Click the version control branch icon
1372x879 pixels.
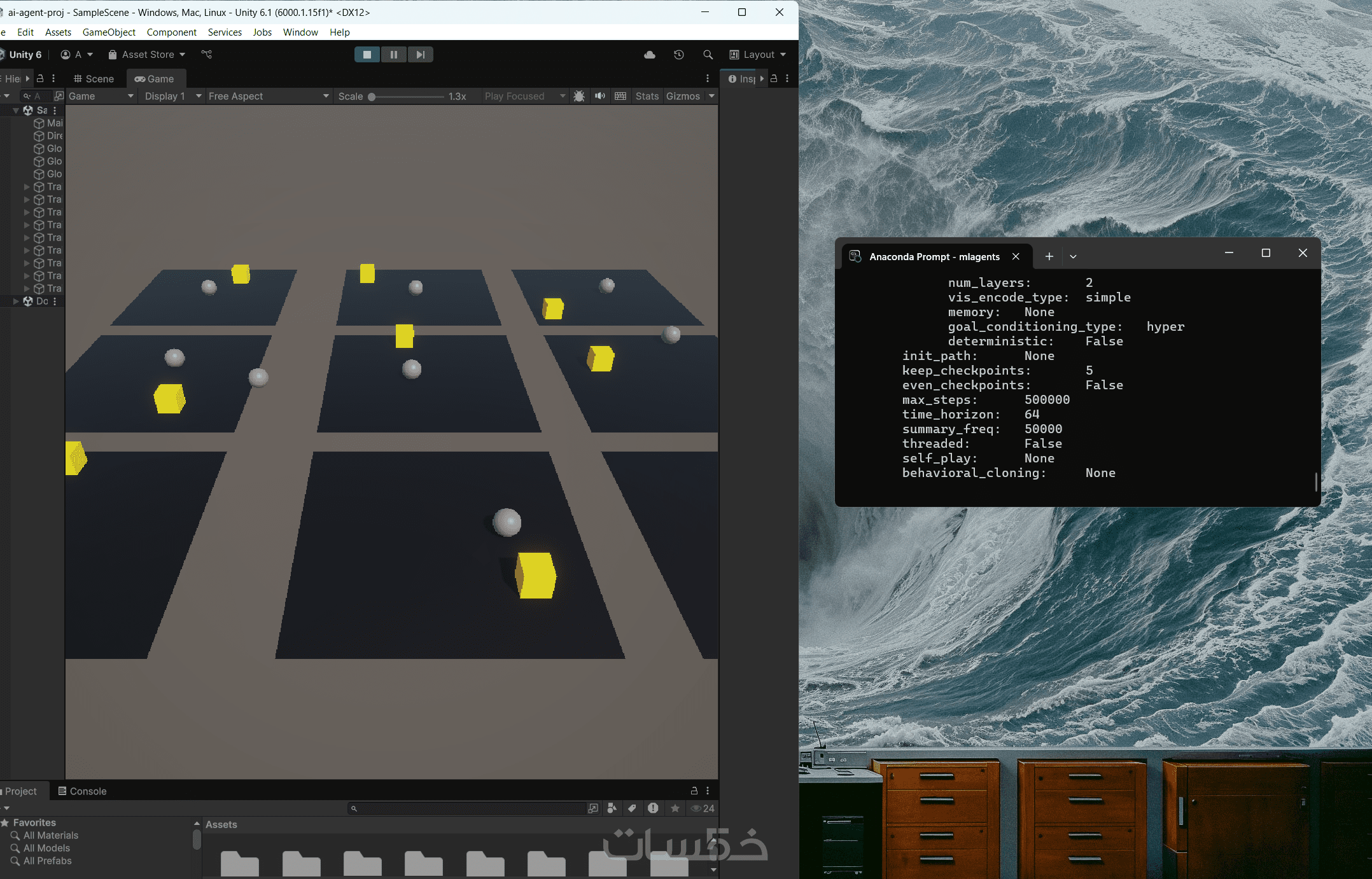point(207,55)
